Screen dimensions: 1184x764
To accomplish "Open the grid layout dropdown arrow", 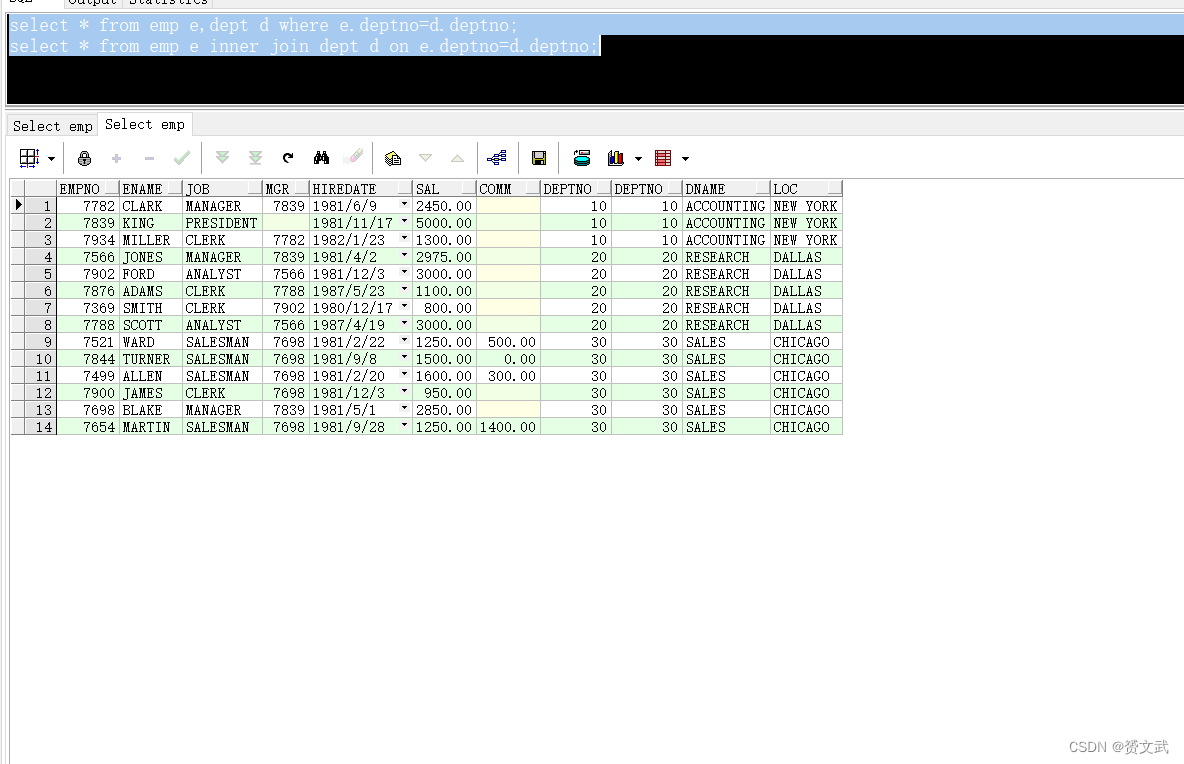I will pos(51,159).
